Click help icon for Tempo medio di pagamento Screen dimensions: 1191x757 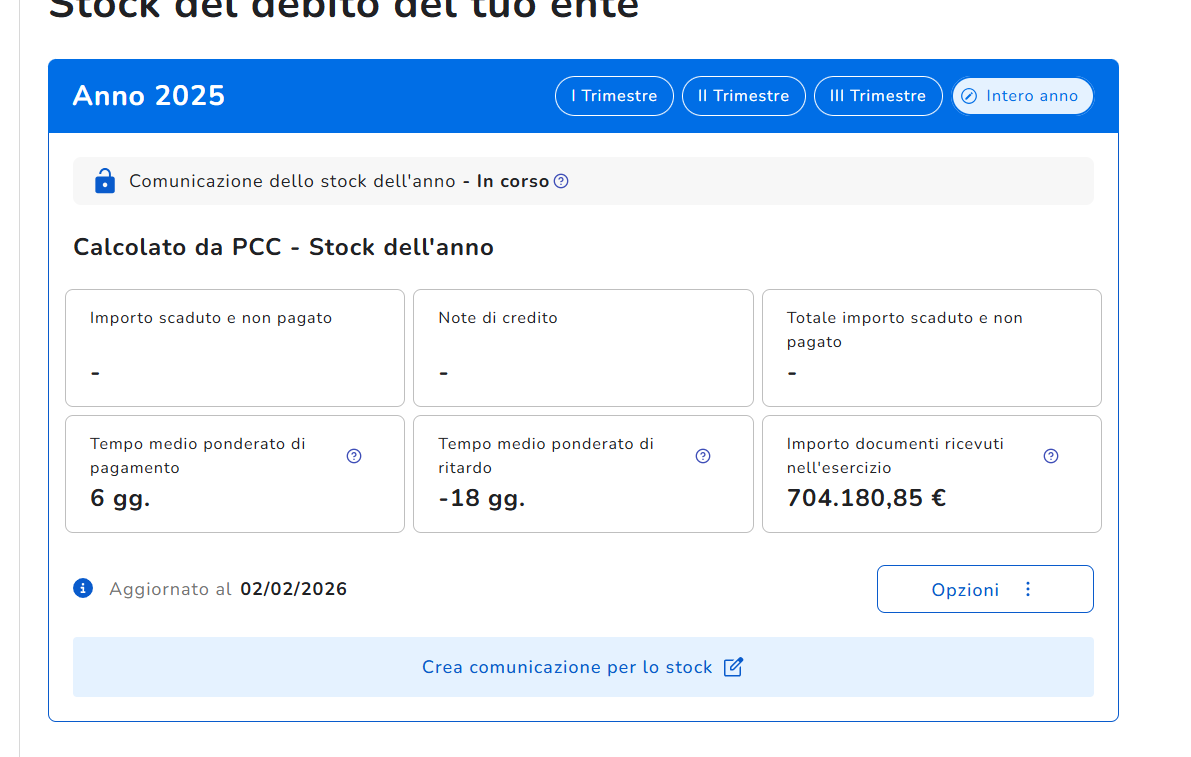pos(354,456)
